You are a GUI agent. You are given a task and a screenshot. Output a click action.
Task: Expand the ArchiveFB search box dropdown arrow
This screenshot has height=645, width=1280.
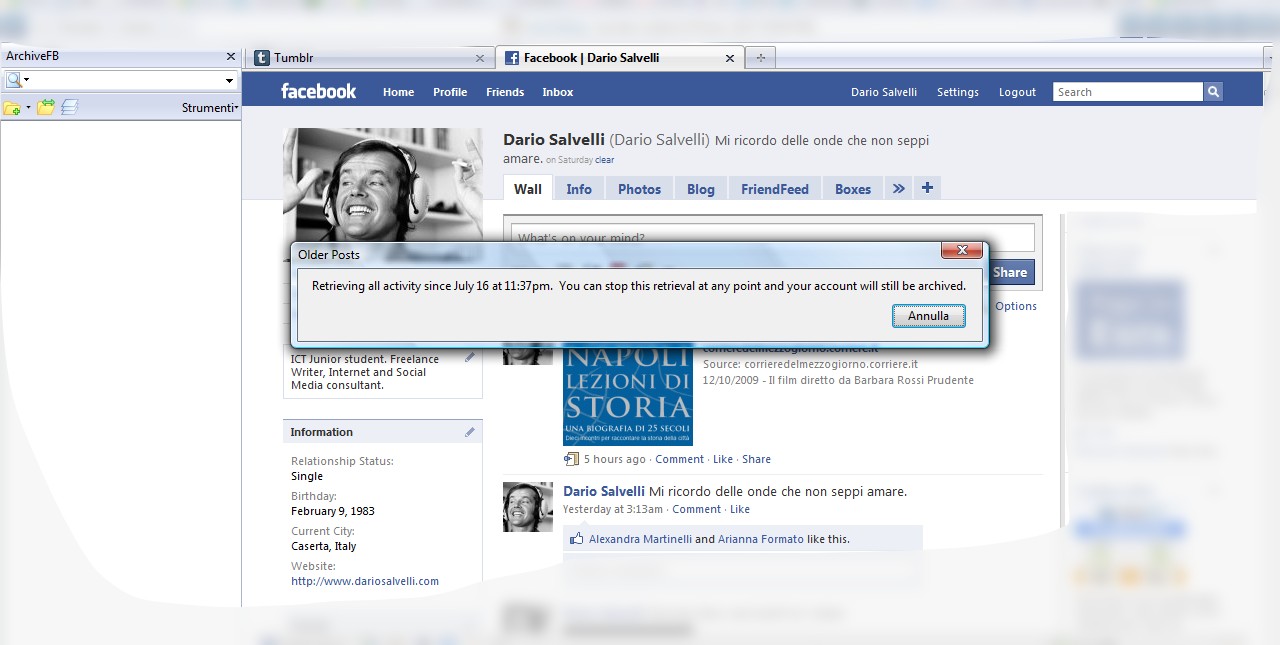[229, 80]
